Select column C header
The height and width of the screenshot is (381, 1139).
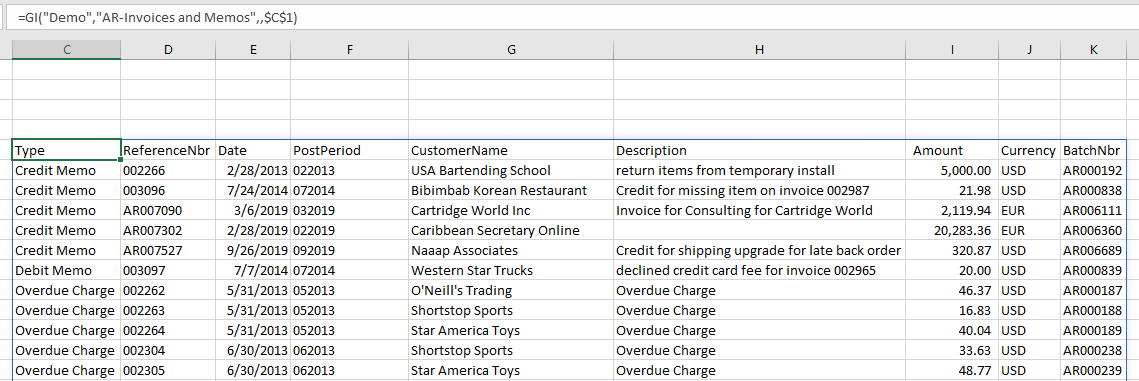pyautogui.click(x=67, y=49)
